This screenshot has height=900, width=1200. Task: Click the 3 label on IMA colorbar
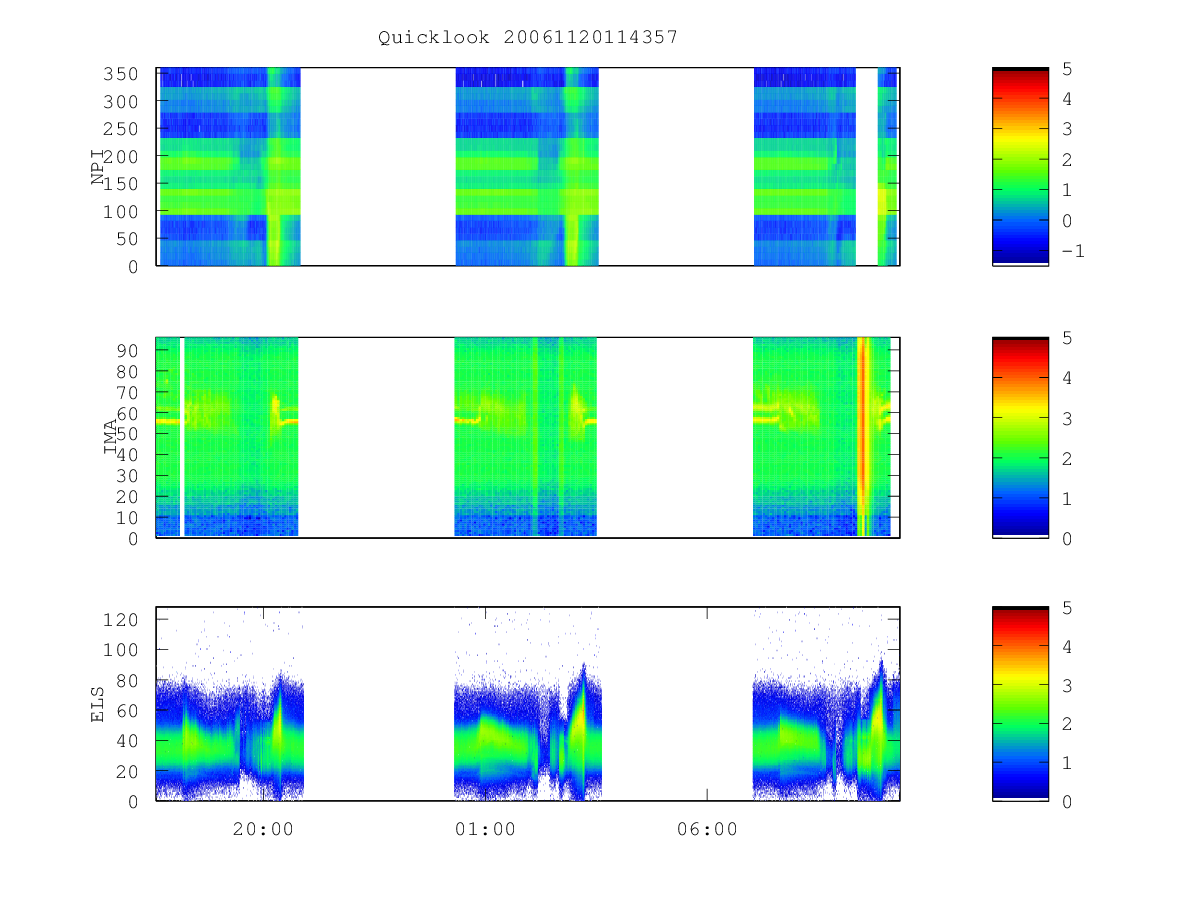pos(1067,418)
